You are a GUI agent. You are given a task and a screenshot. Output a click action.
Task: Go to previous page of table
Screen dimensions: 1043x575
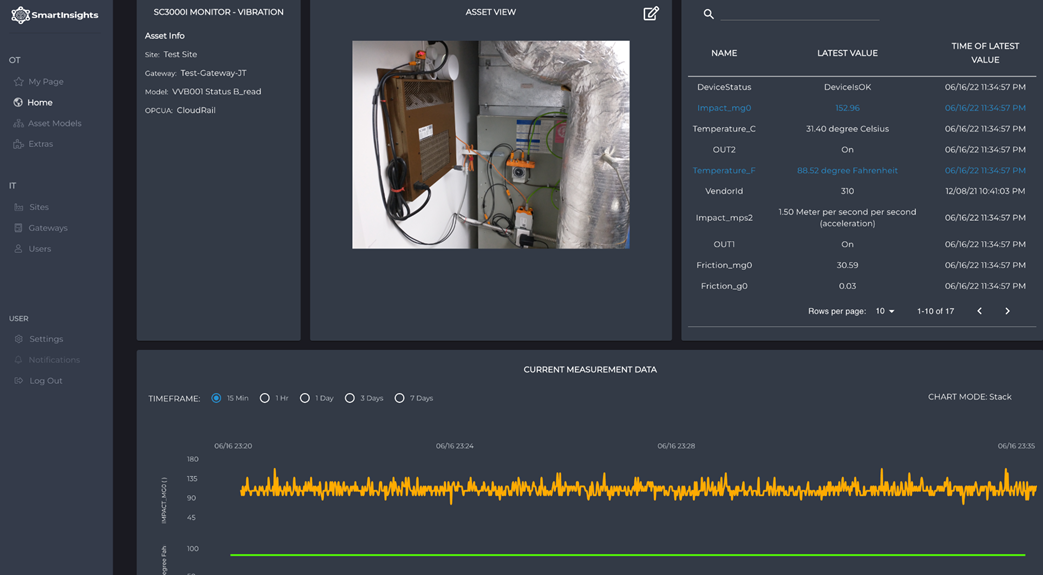click(x=979, y=311)
